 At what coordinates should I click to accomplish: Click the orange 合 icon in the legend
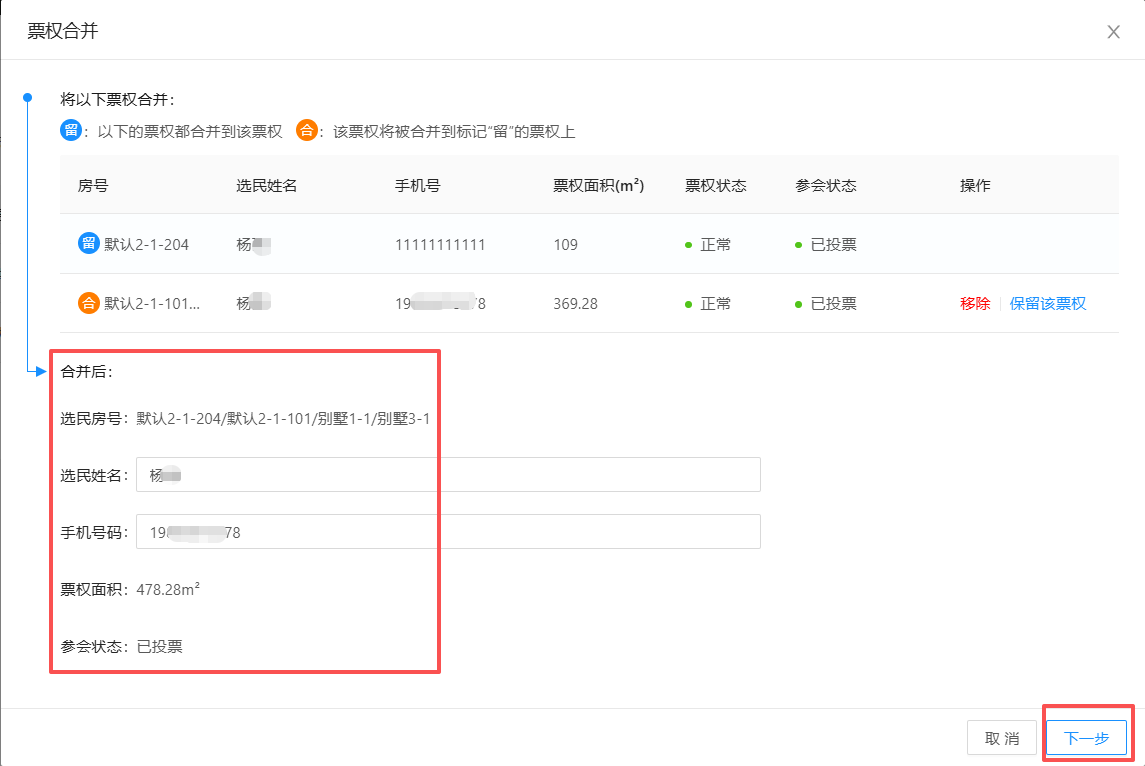(307, 131)
